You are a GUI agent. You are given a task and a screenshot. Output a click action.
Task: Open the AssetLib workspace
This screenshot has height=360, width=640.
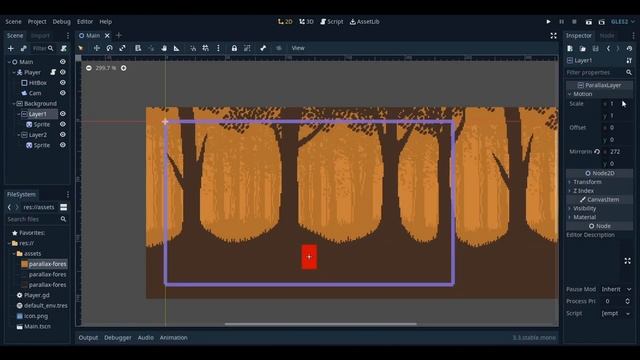pyautogui.click(x=364, y=22)
